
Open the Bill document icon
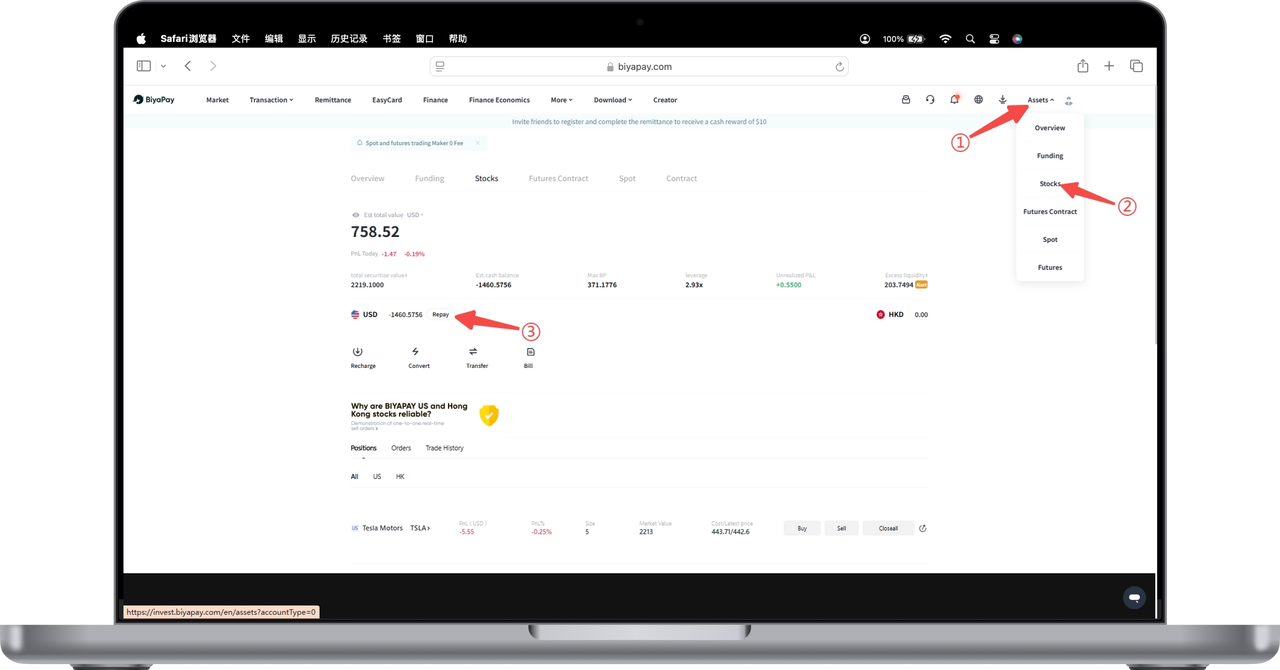530,352
